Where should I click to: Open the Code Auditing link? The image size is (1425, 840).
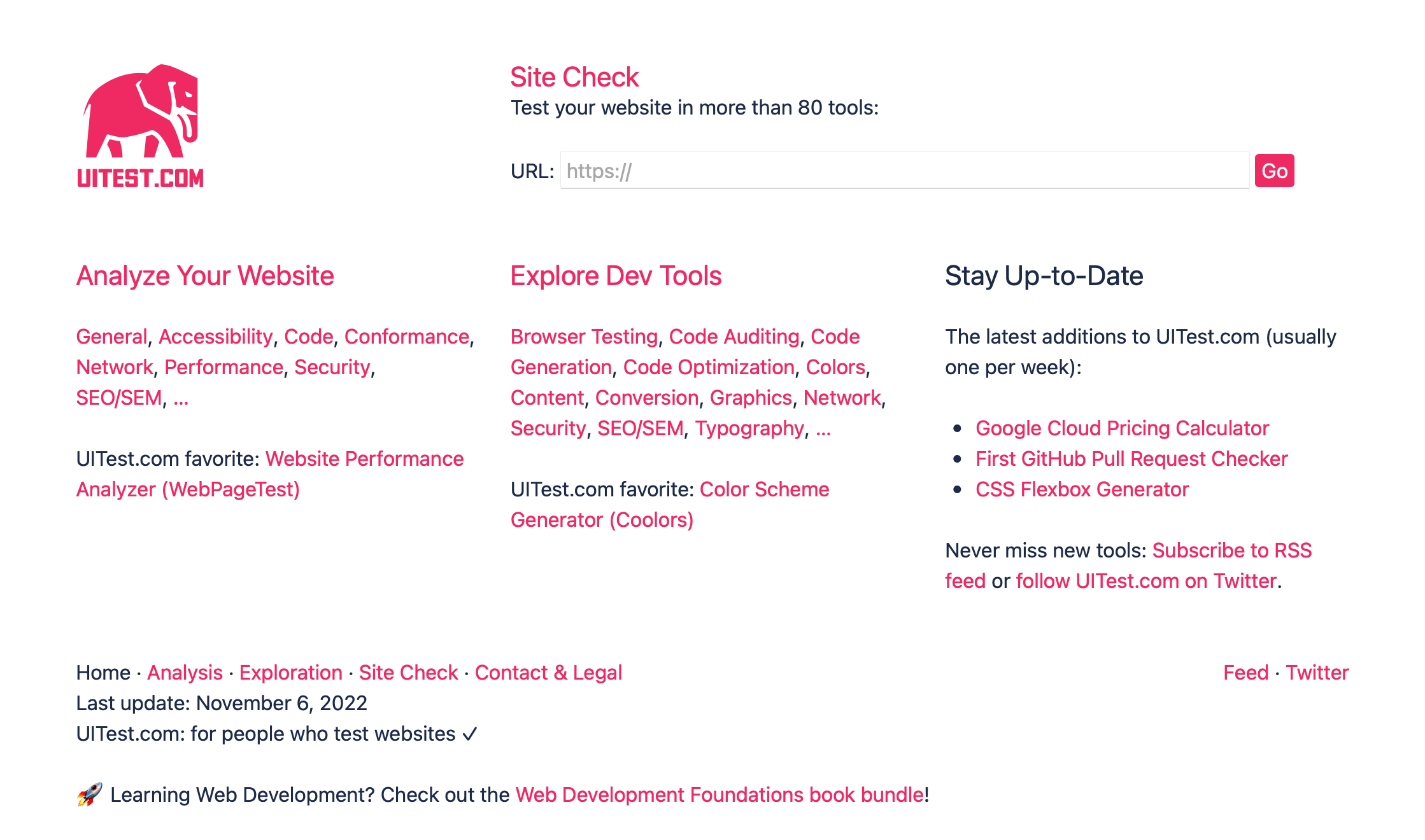734,337
